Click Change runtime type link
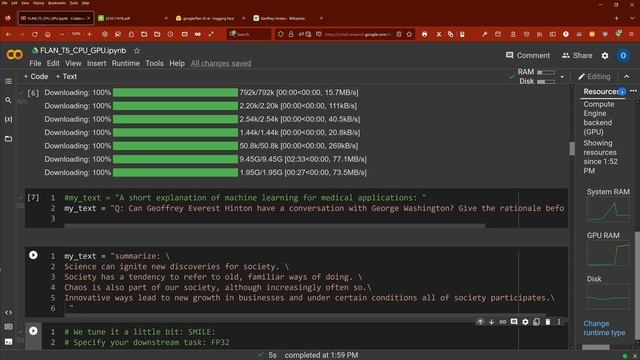This screenshot has width=640, height=360. [x=604, y=328]
